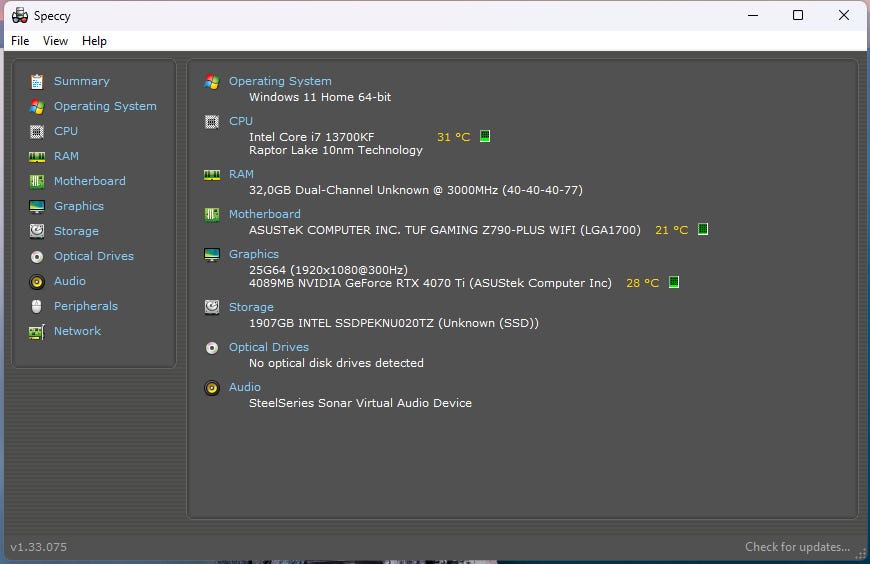Click the Motherboard heading link in summary
The image size is (870, 564).
[x=265, y=214]
